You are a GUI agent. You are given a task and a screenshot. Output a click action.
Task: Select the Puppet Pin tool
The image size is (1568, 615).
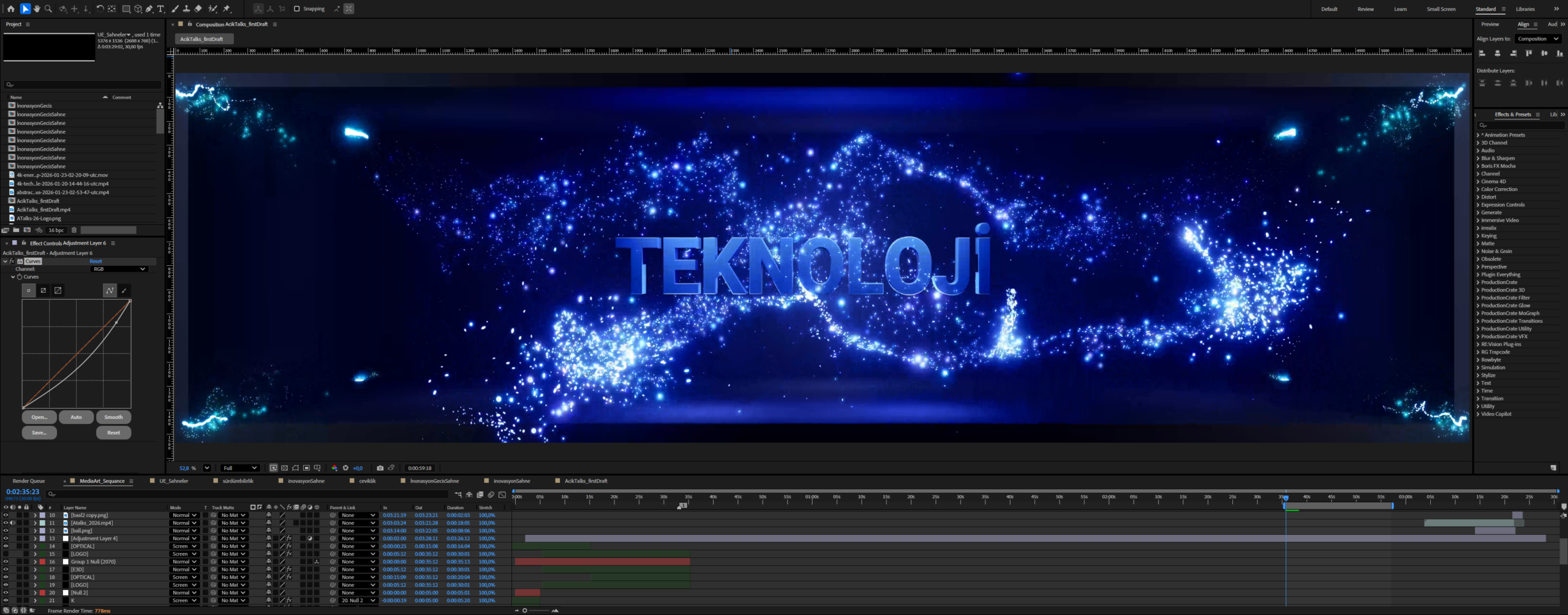click(x=227, y=9)
